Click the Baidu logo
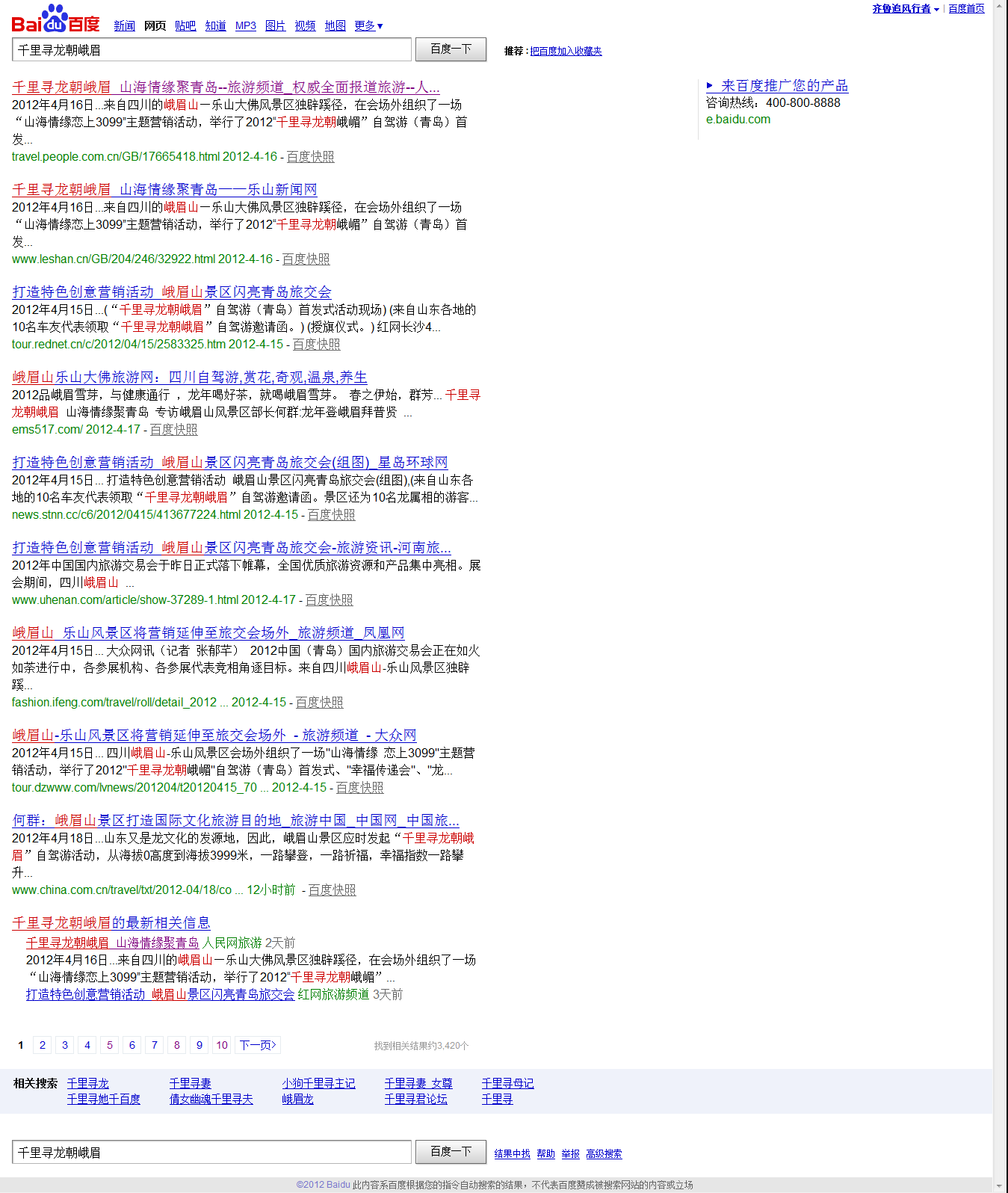 [55, 19]
